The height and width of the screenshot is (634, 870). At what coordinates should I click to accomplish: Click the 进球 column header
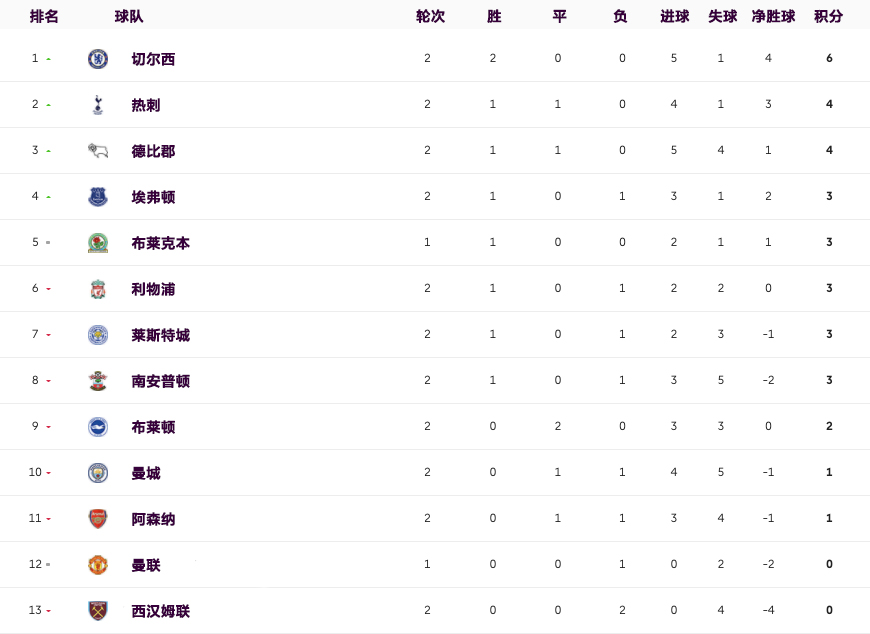tap(674, 17)
